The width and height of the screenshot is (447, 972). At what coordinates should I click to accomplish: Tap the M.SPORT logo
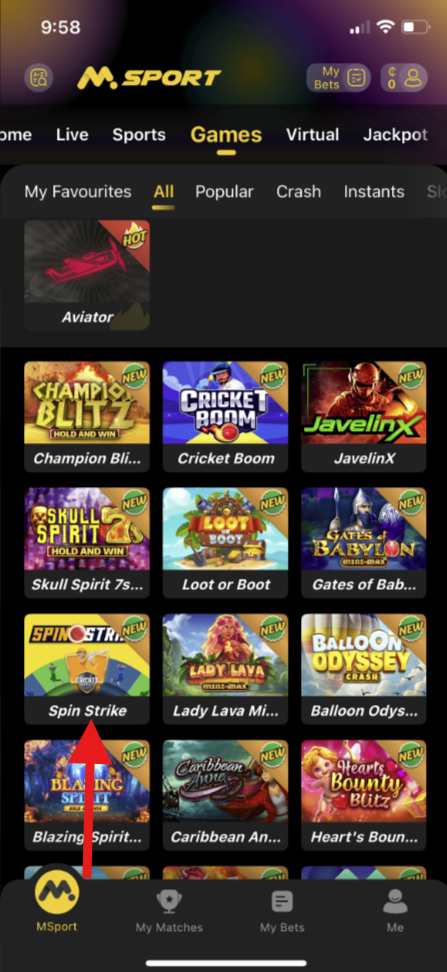149,78
